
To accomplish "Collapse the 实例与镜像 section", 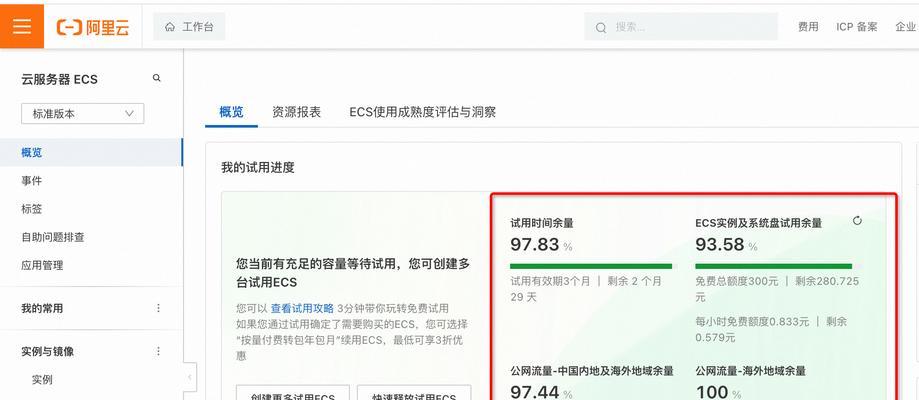I will click(x=47, y=352).
